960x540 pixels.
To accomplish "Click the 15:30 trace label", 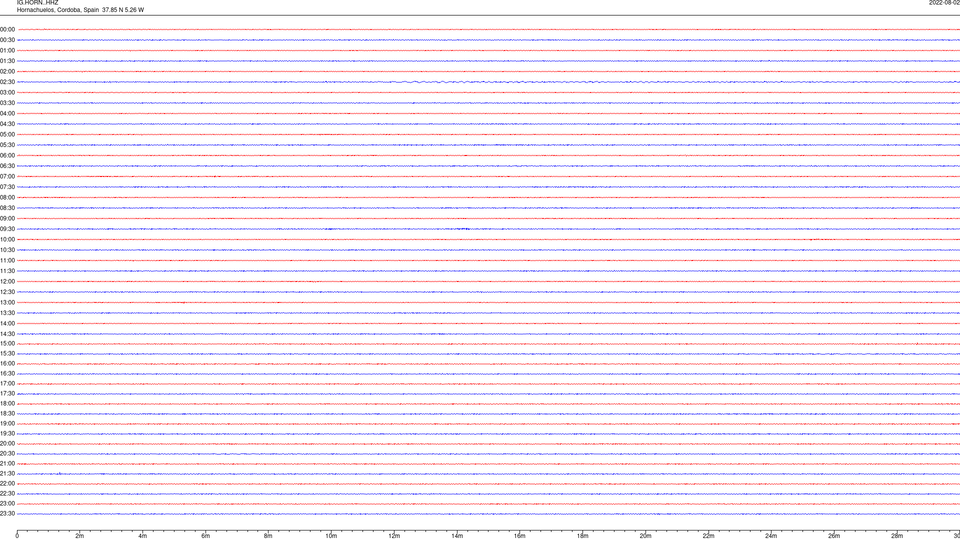I will [7, 353].
